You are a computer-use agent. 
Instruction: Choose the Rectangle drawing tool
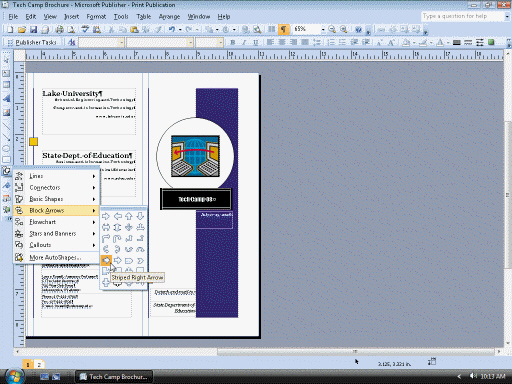pyautogui.click(x=6, y=160)
